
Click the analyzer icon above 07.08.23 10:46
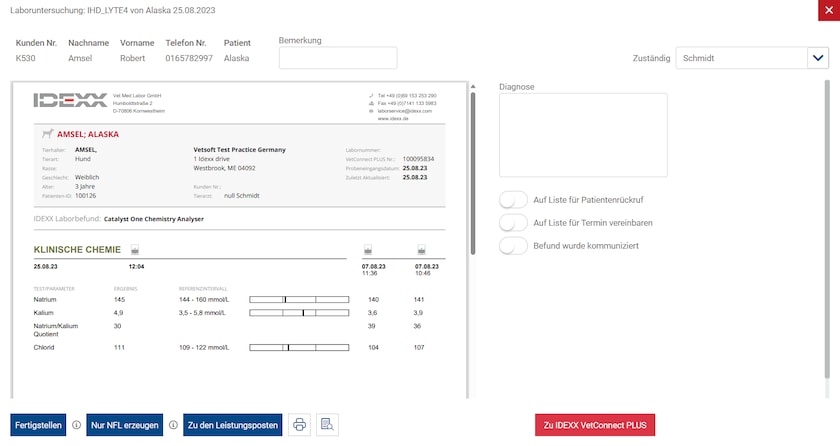click(x=422, y=250)
